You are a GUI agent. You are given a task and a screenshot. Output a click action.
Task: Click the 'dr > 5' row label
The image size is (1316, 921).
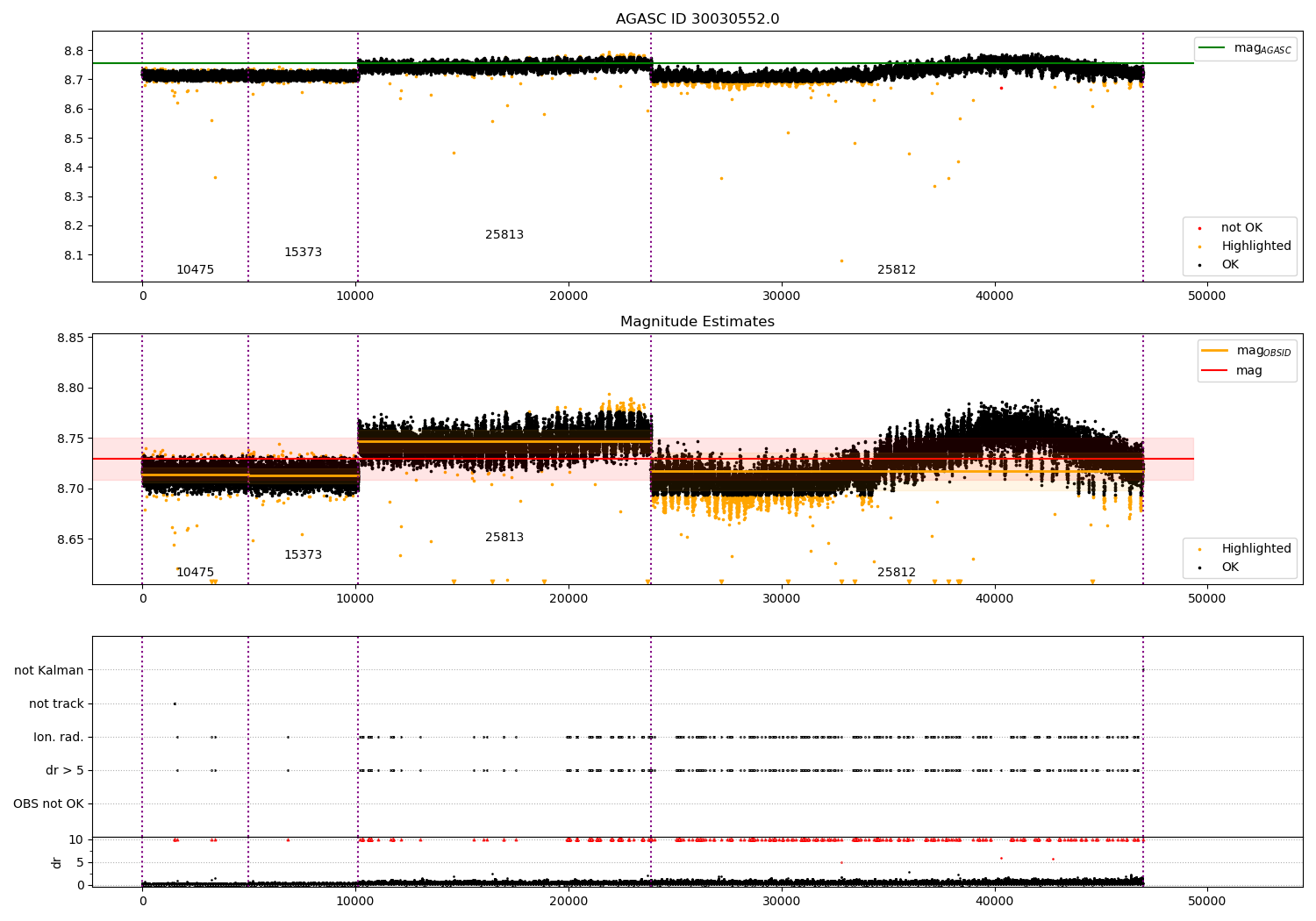click(x=65, y=770)
